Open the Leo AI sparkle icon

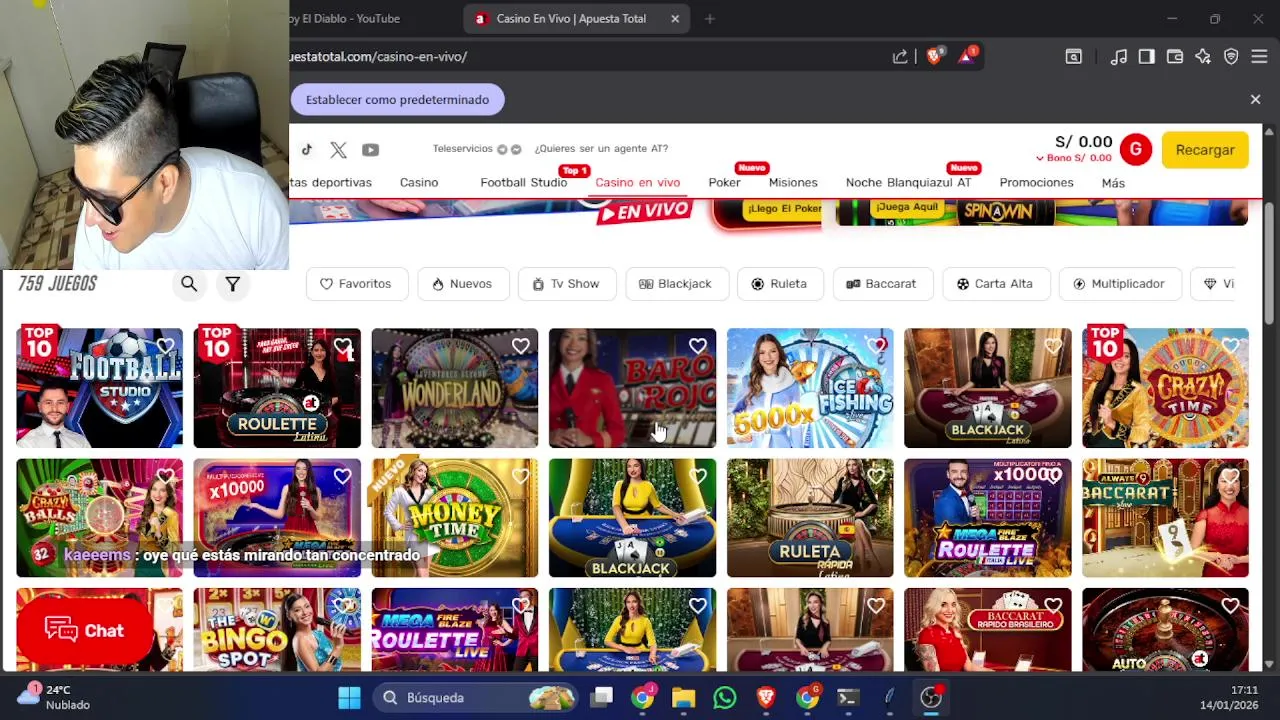pyautogui.click(x=1203, y=57)
